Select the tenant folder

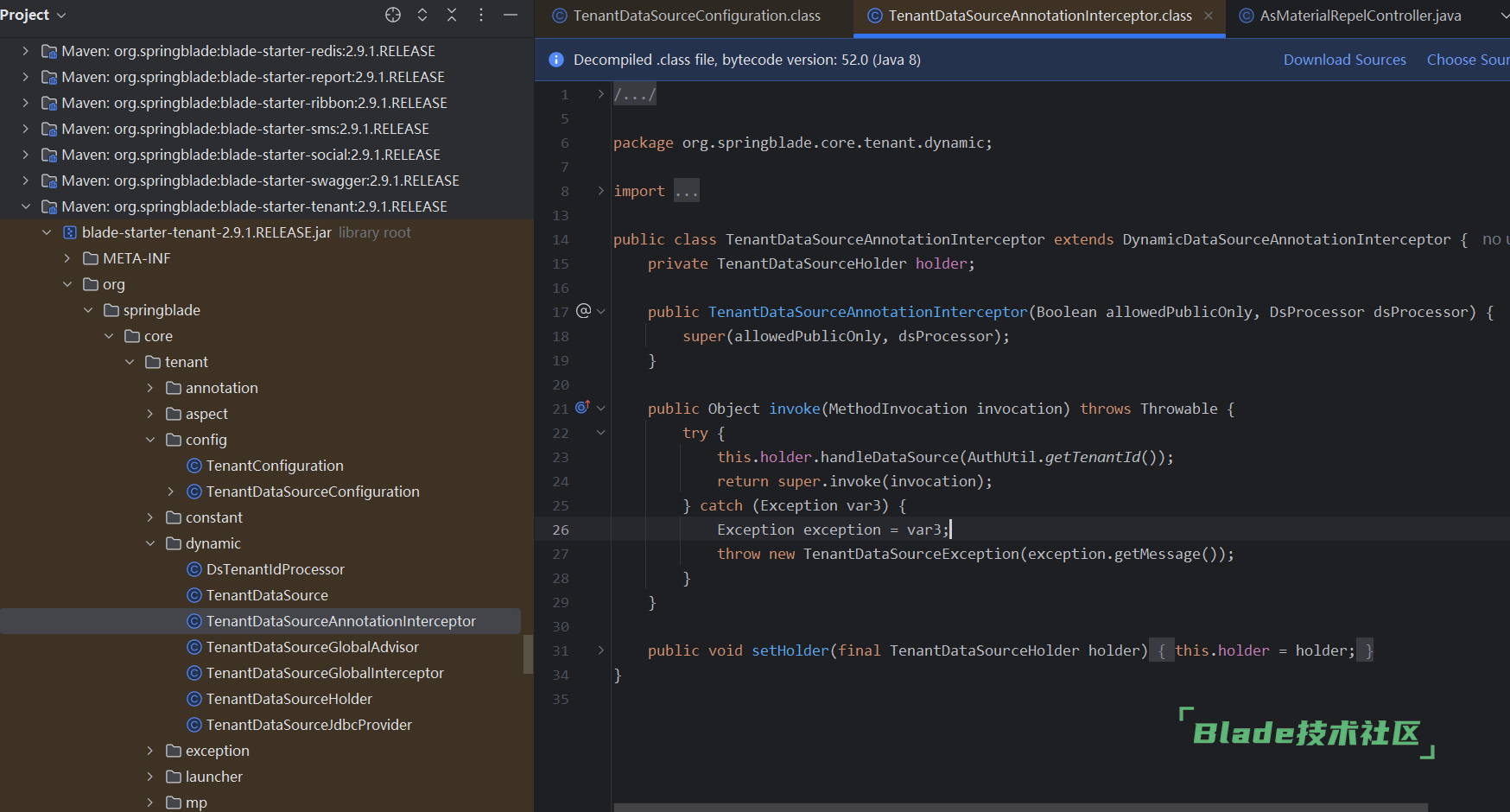[186, 362]
